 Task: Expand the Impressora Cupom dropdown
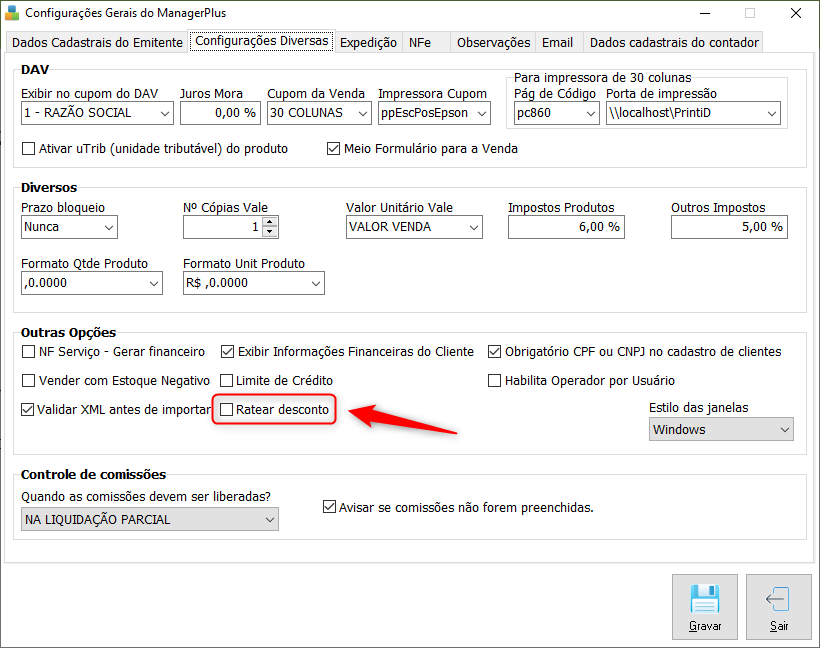434,113
